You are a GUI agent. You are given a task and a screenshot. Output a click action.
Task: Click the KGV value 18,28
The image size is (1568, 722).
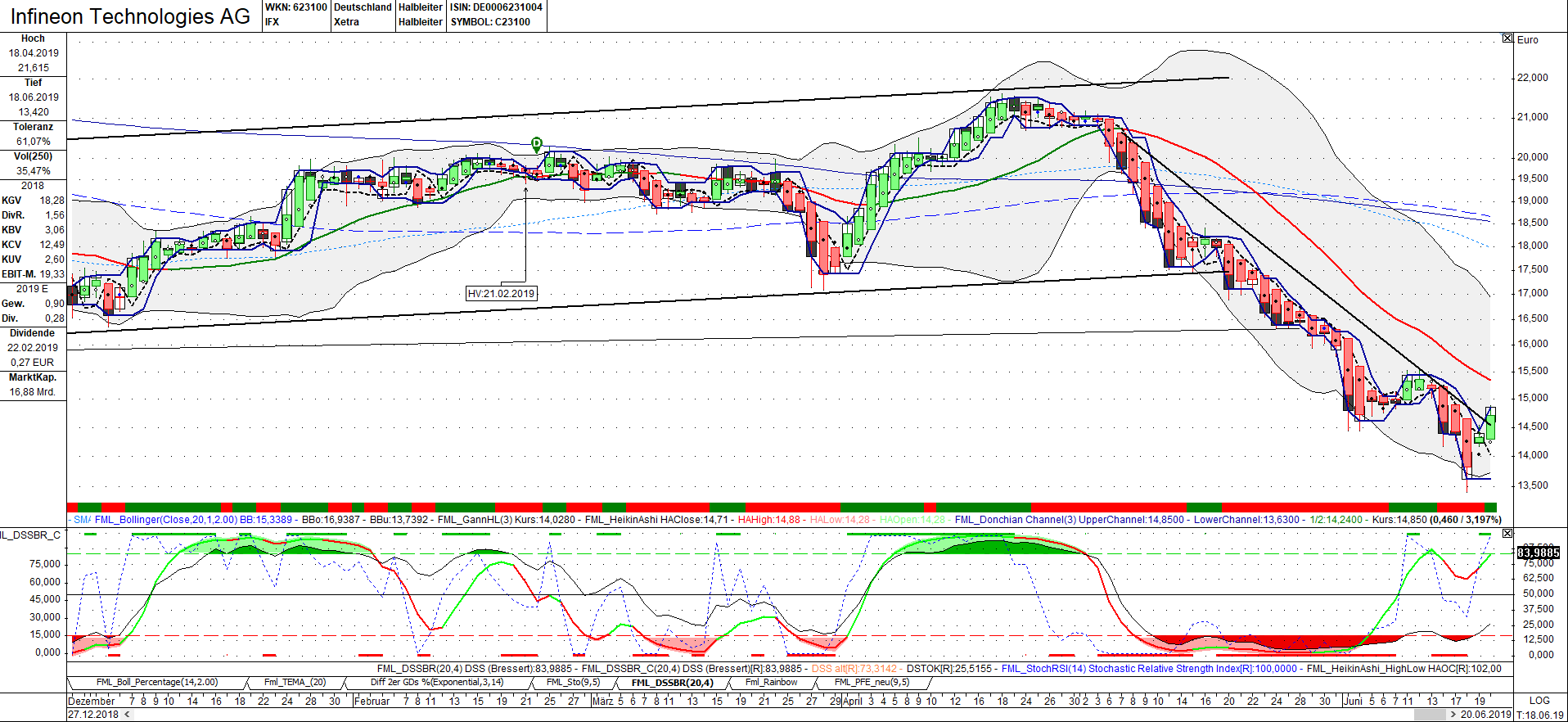click(x=52, y=201)
